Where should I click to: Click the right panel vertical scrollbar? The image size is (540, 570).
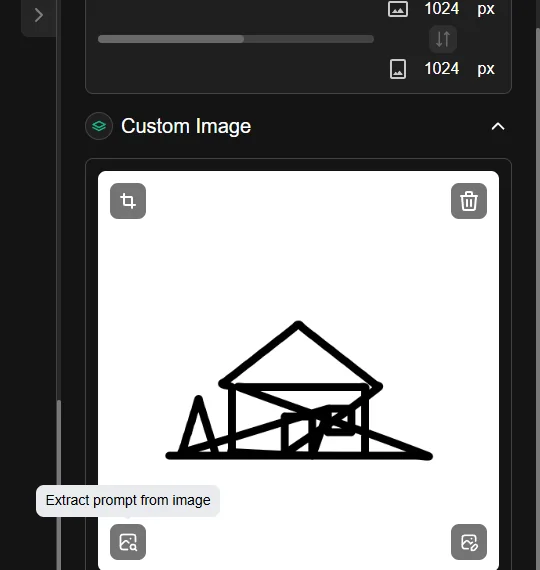[538, 298]
